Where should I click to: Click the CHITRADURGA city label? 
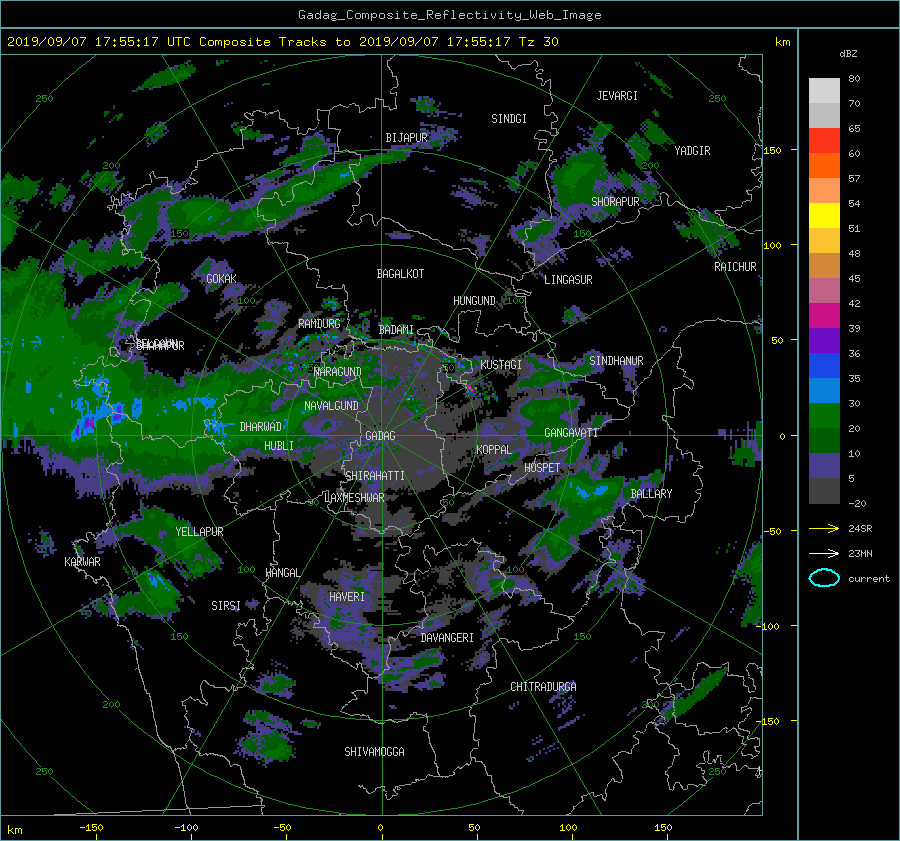[x=543, y=687]
